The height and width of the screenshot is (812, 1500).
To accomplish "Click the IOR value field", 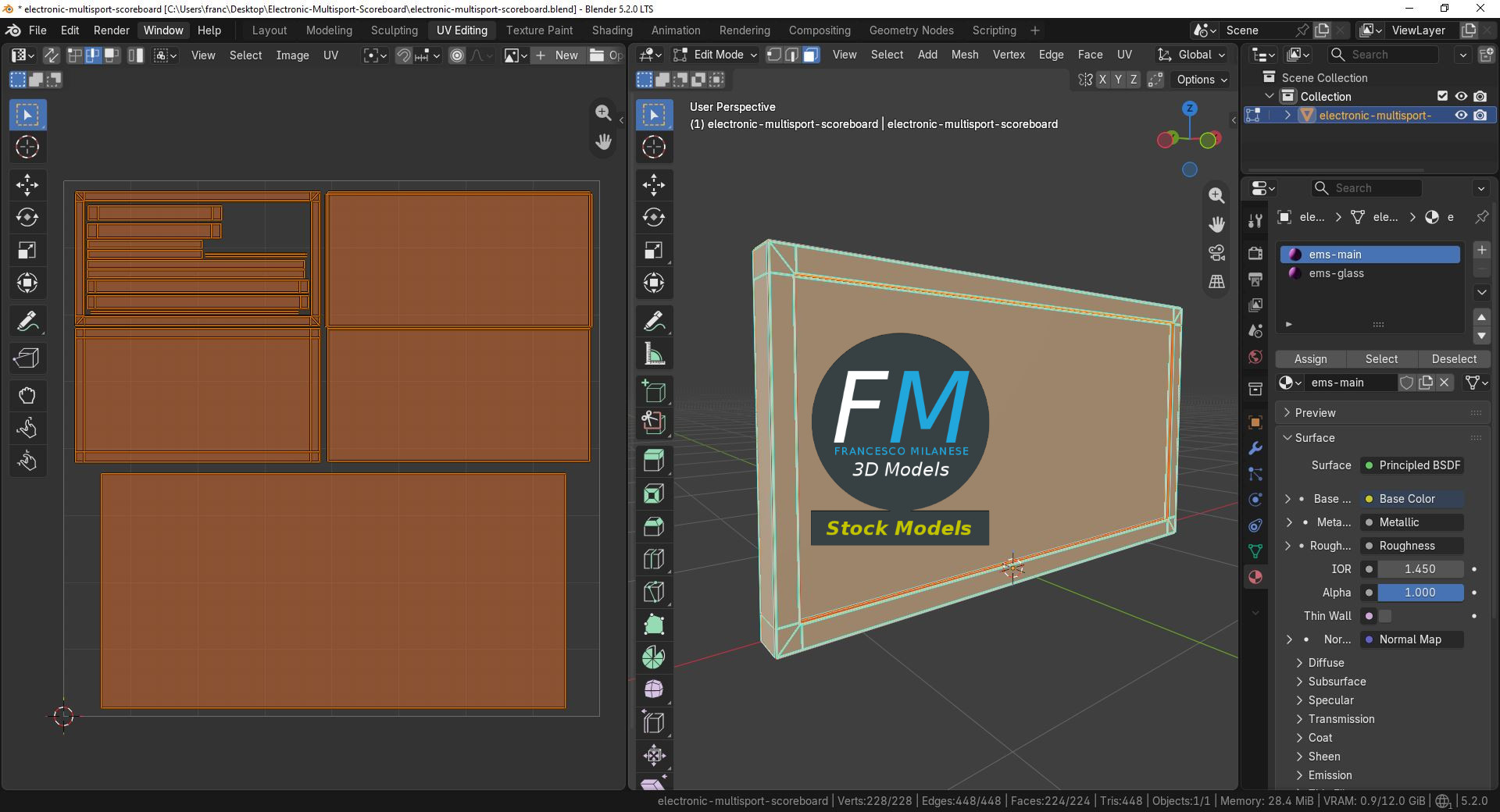I will click(1420, 569).
